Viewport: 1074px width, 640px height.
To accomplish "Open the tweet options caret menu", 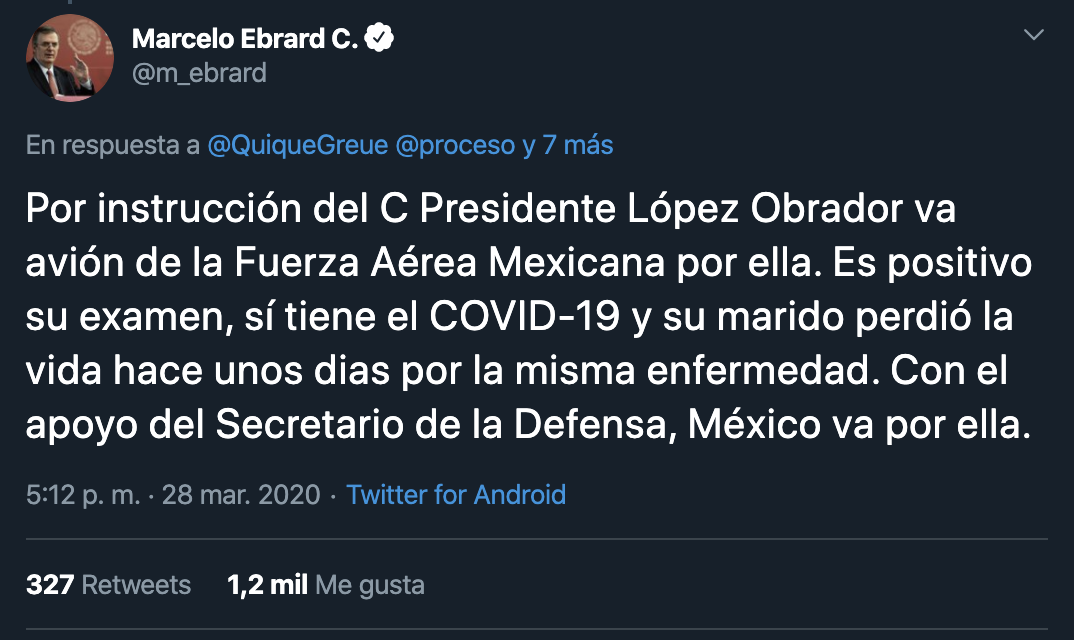I will pyautogui.click(x=1036, y=32).
